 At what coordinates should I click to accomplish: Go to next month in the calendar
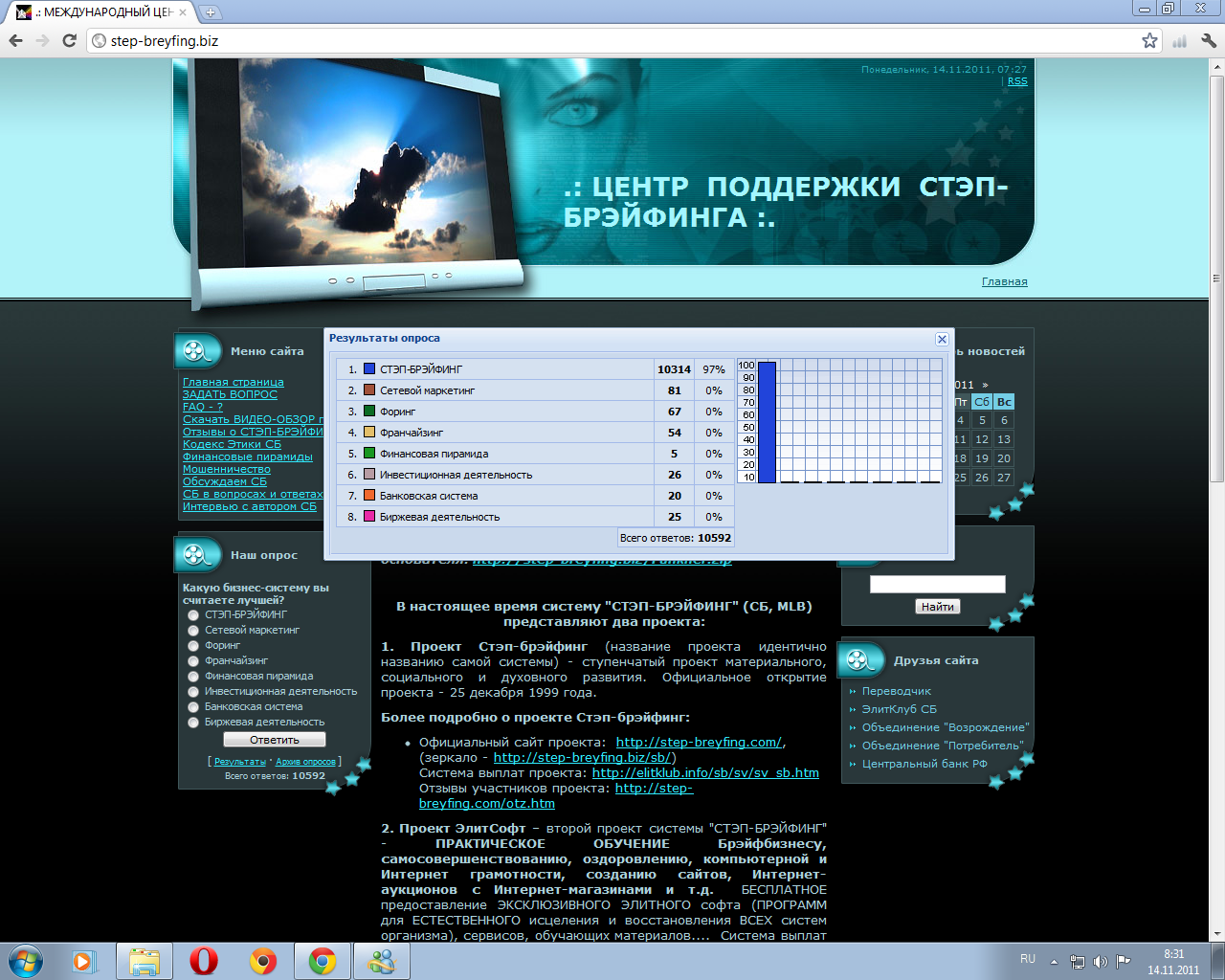[985, 385]
